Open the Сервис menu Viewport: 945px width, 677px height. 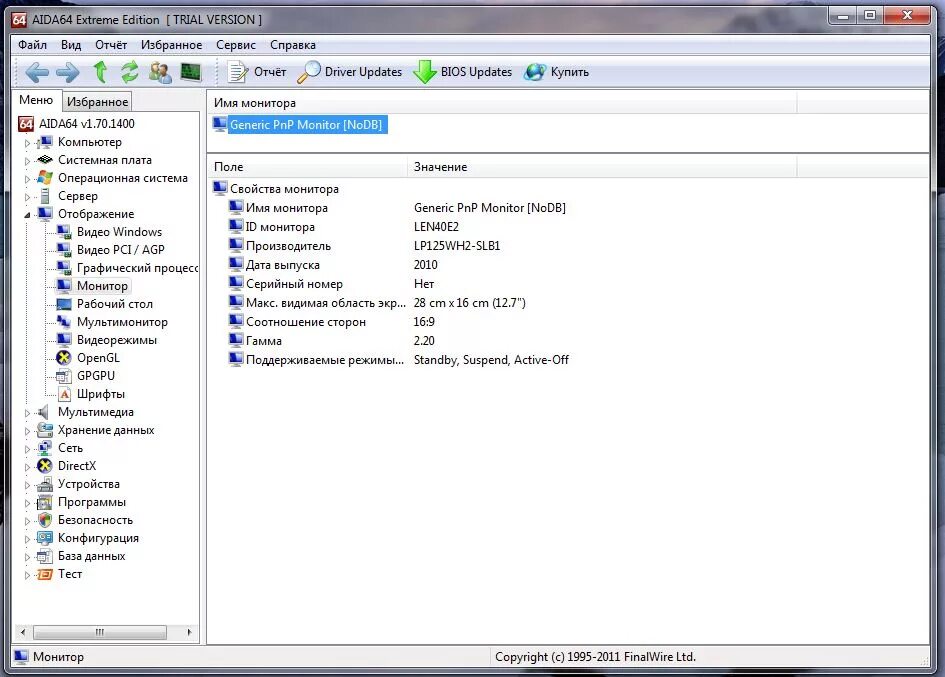(x=236, y=45)
